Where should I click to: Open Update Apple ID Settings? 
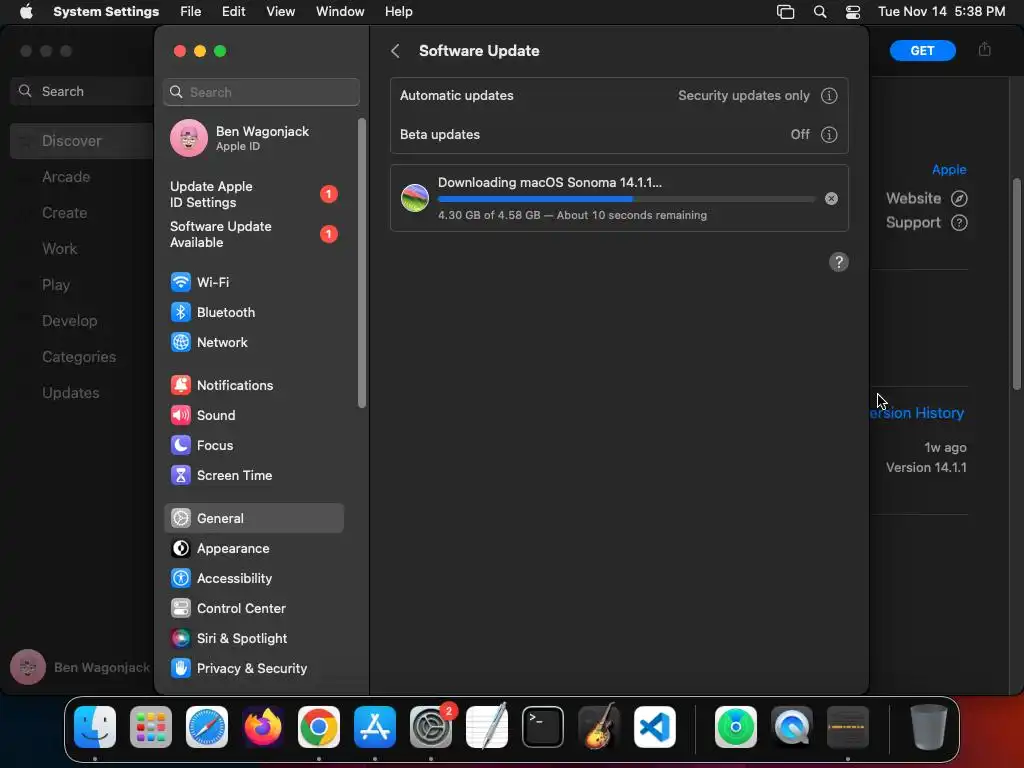pyautogui.click(x=253, y=195)
